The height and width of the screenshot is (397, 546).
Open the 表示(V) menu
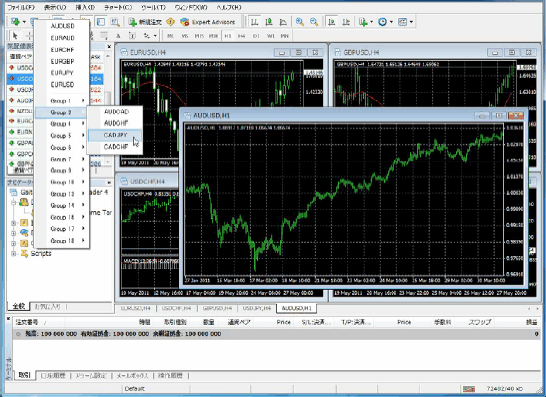point(55,7)
